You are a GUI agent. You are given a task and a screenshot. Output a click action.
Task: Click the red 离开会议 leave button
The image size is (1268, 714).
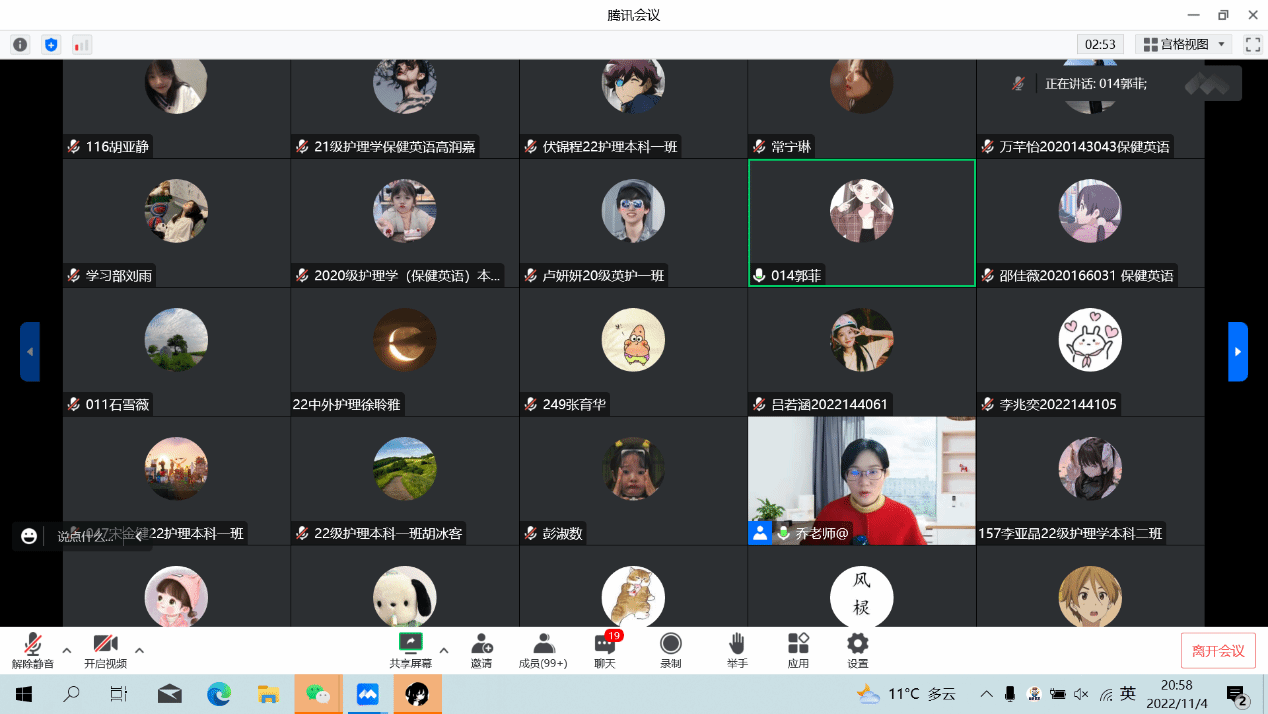(1218, 651)
